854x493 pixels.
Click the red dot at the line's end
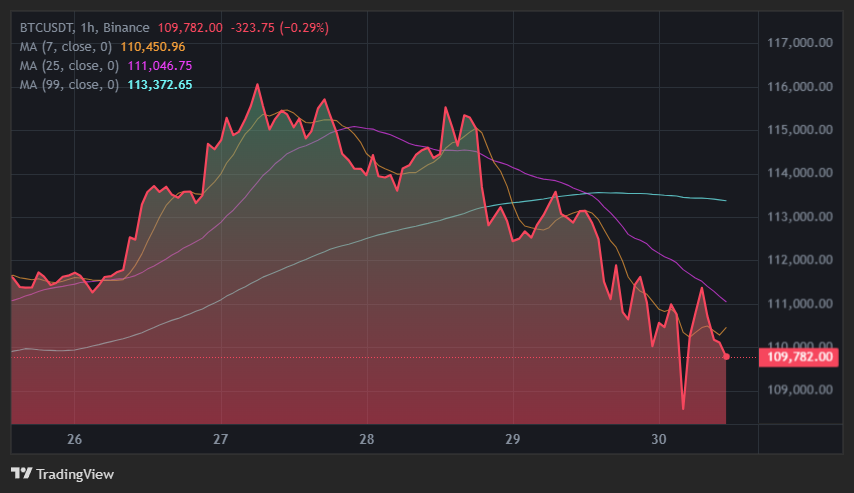726,356
